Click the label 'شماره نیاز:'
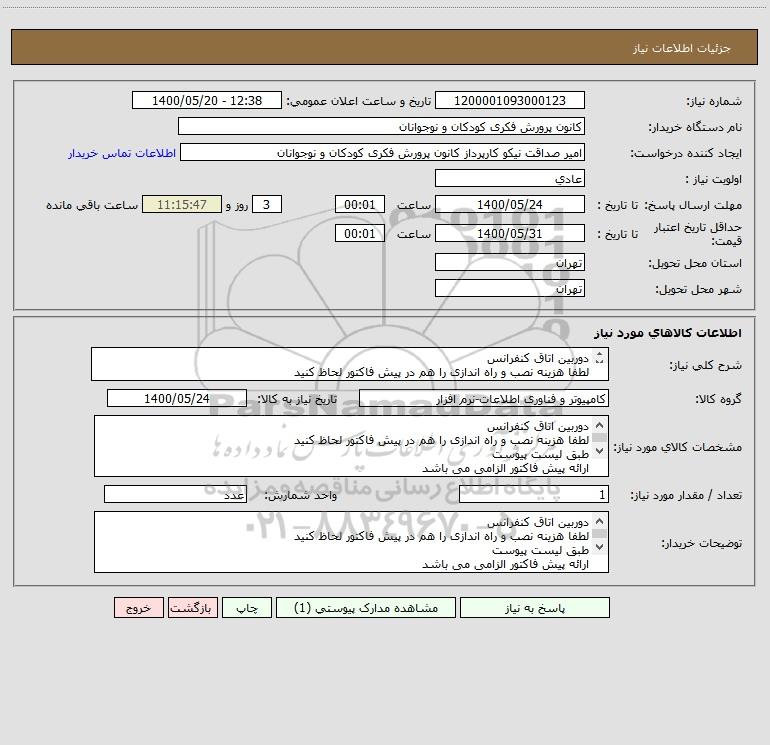 (x=714, y=101)
